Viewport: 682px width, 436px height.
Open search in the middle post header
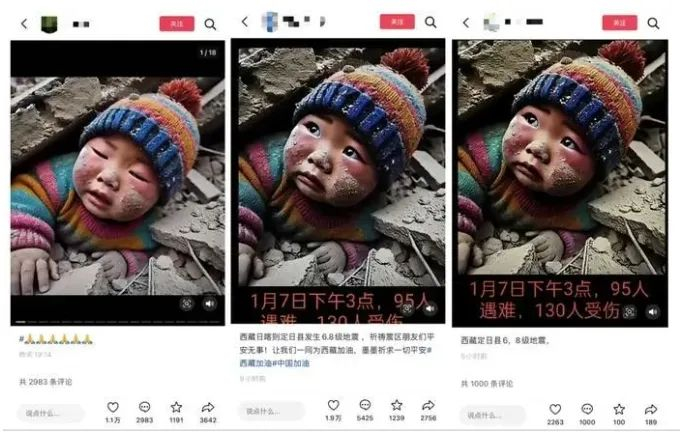pyautogui.click(x=431, y=22)
